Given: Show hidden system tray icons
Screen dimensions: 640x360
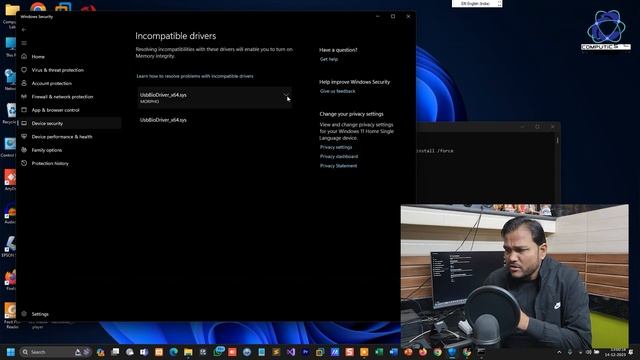Looking at the screenshot, I should point(559,352).
